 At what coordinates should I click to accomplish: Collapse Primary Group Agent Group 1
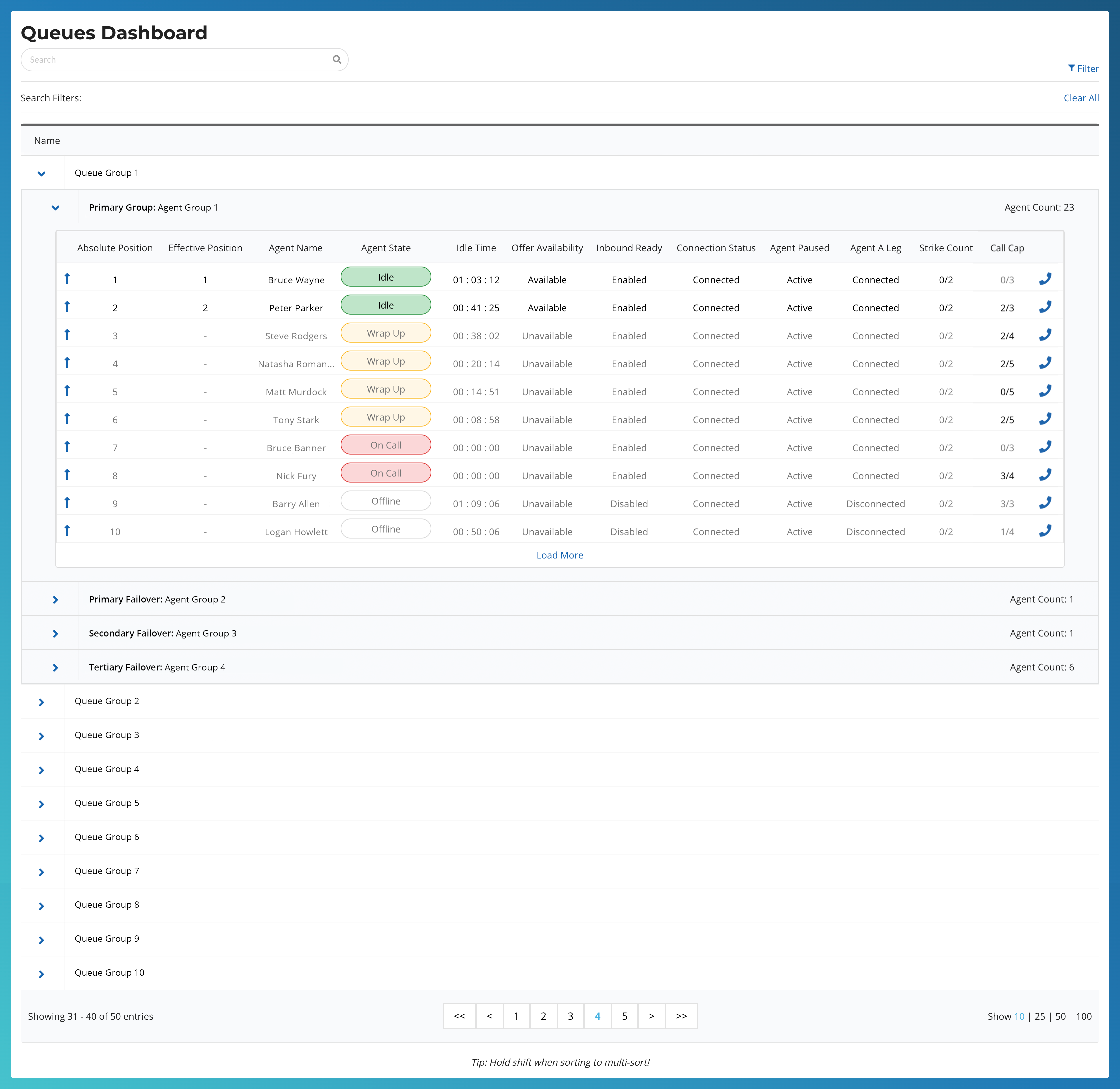tap(55, 208)
